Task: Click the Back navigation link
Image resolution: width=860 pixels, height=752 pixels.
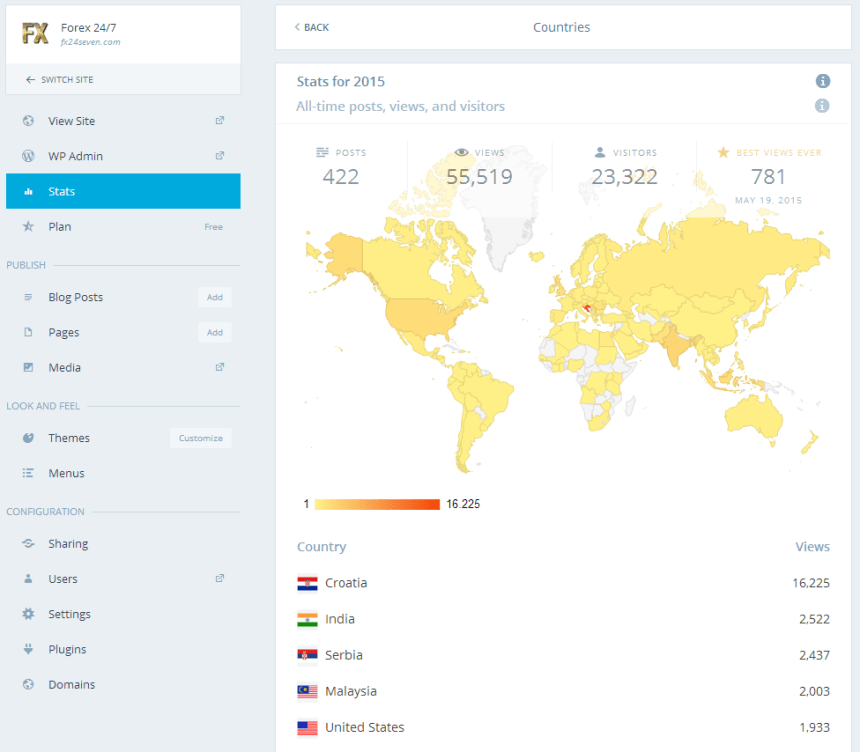Action: coord(310,27)
